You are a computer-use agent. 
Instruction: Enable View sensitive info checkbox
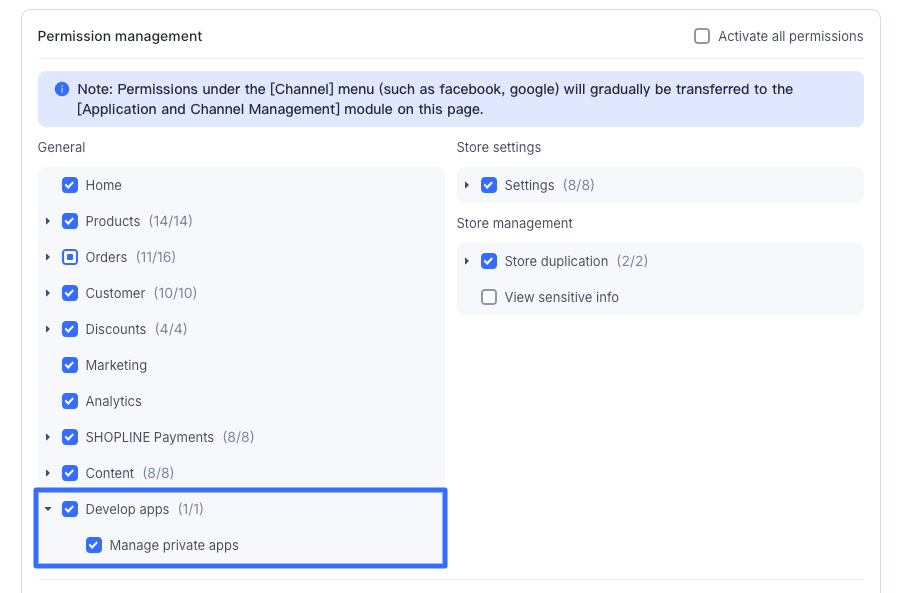(x=489, y=297)
